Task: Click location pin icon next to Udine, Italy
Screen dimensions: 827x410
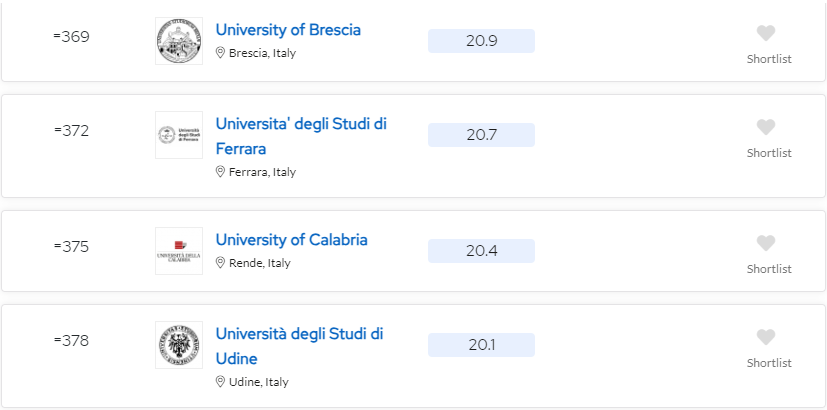Action: pyautogui.click(x=220, y=382)
